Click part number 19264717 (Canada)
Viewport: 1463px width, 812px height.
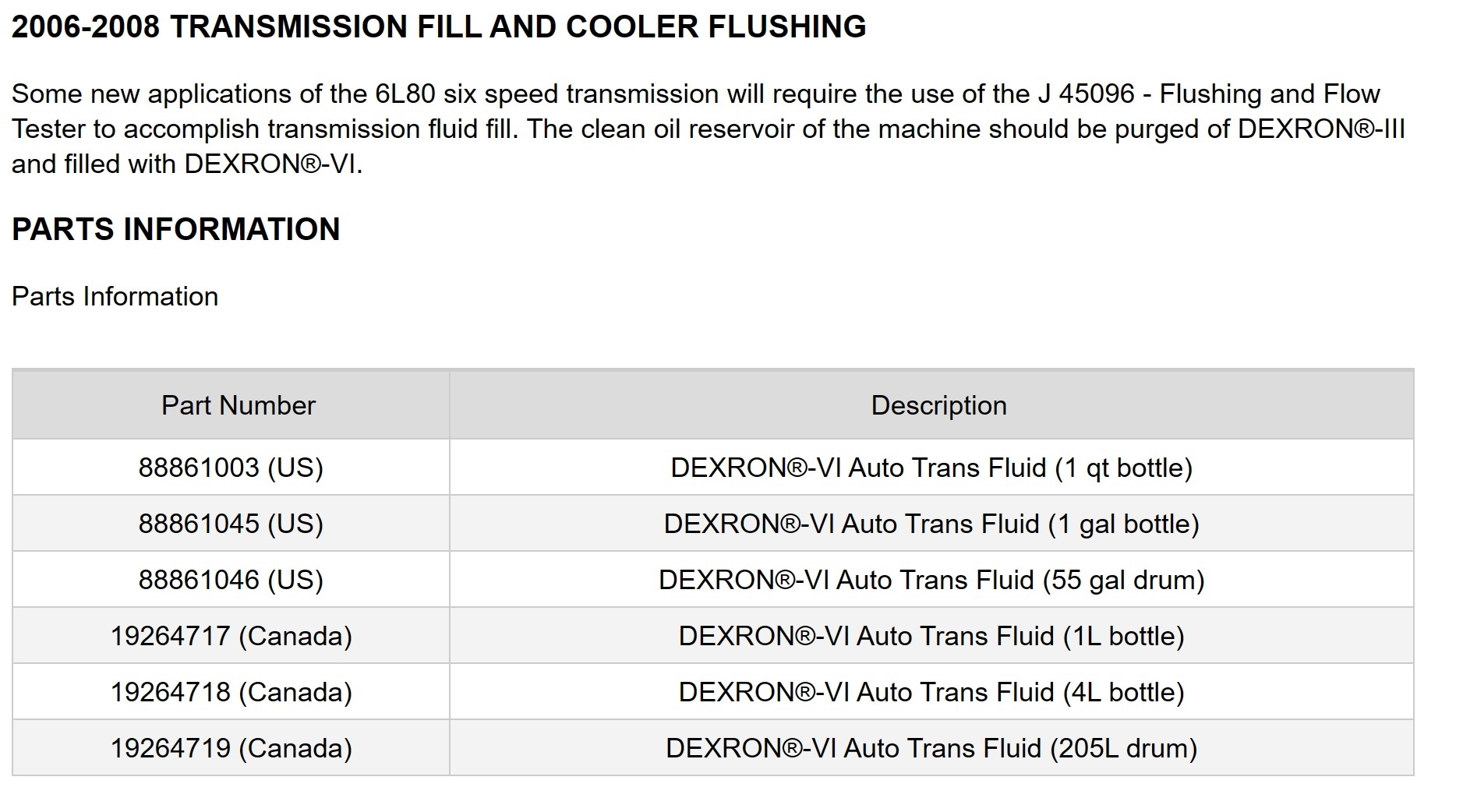231,636
